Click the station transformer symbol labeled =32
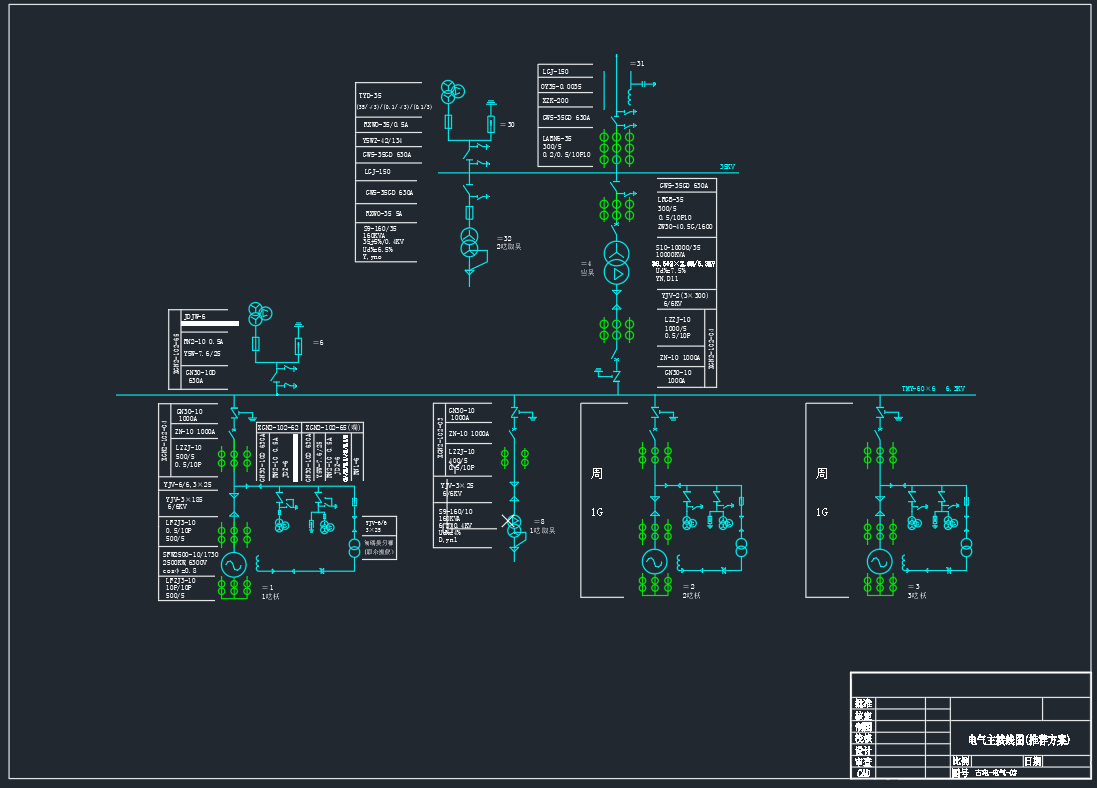This screenshot has height=788, width=1097. (x=469, y=242)
